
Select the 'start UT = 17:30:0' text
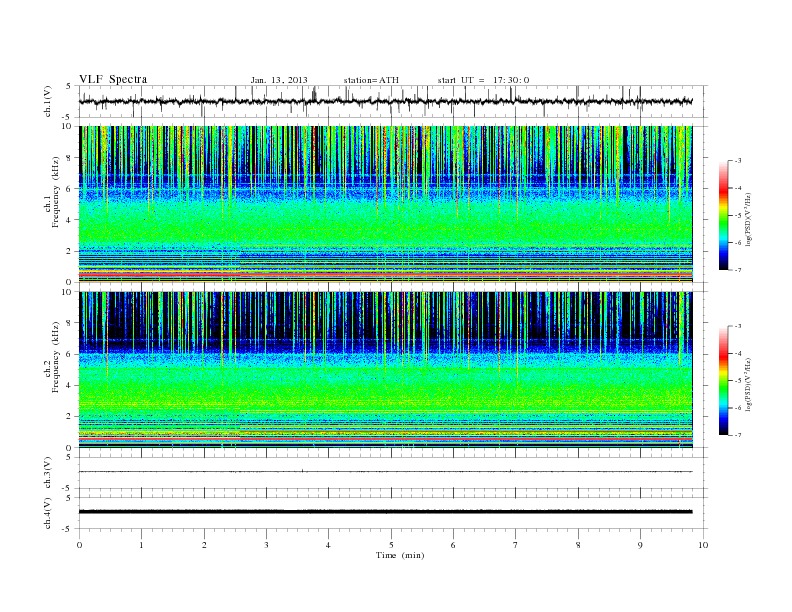tap(483, 80)
